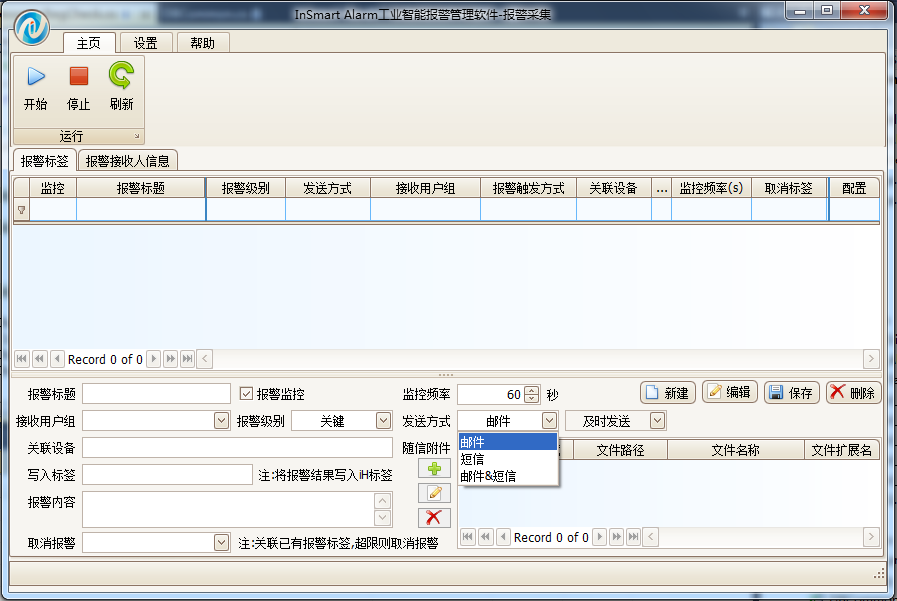This screenshot has width=897, height=601.
Task: Increase the 监控频率 spinner value
Action: point(531,390)
